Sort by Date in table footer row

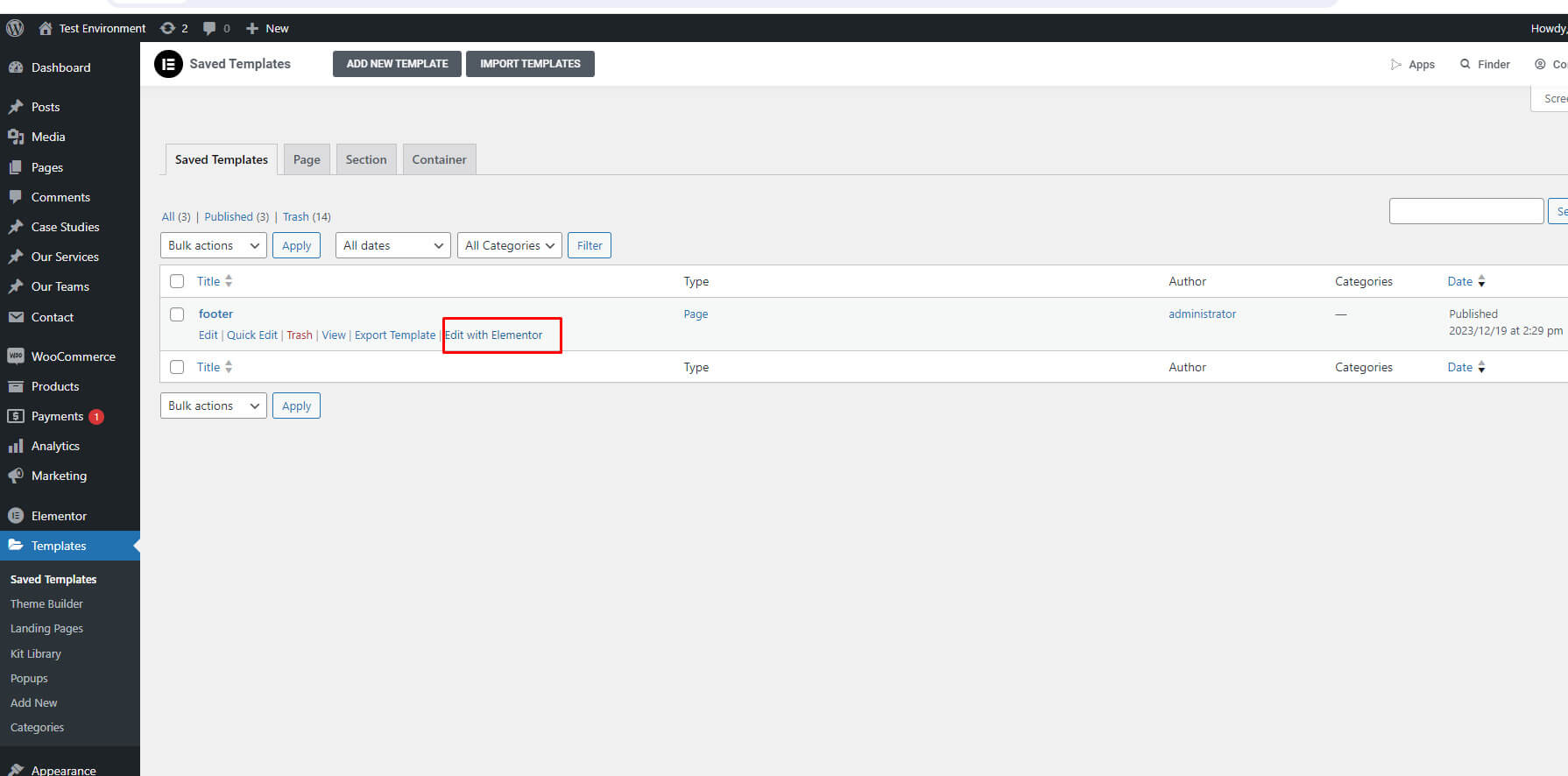tap(1466, 367)
